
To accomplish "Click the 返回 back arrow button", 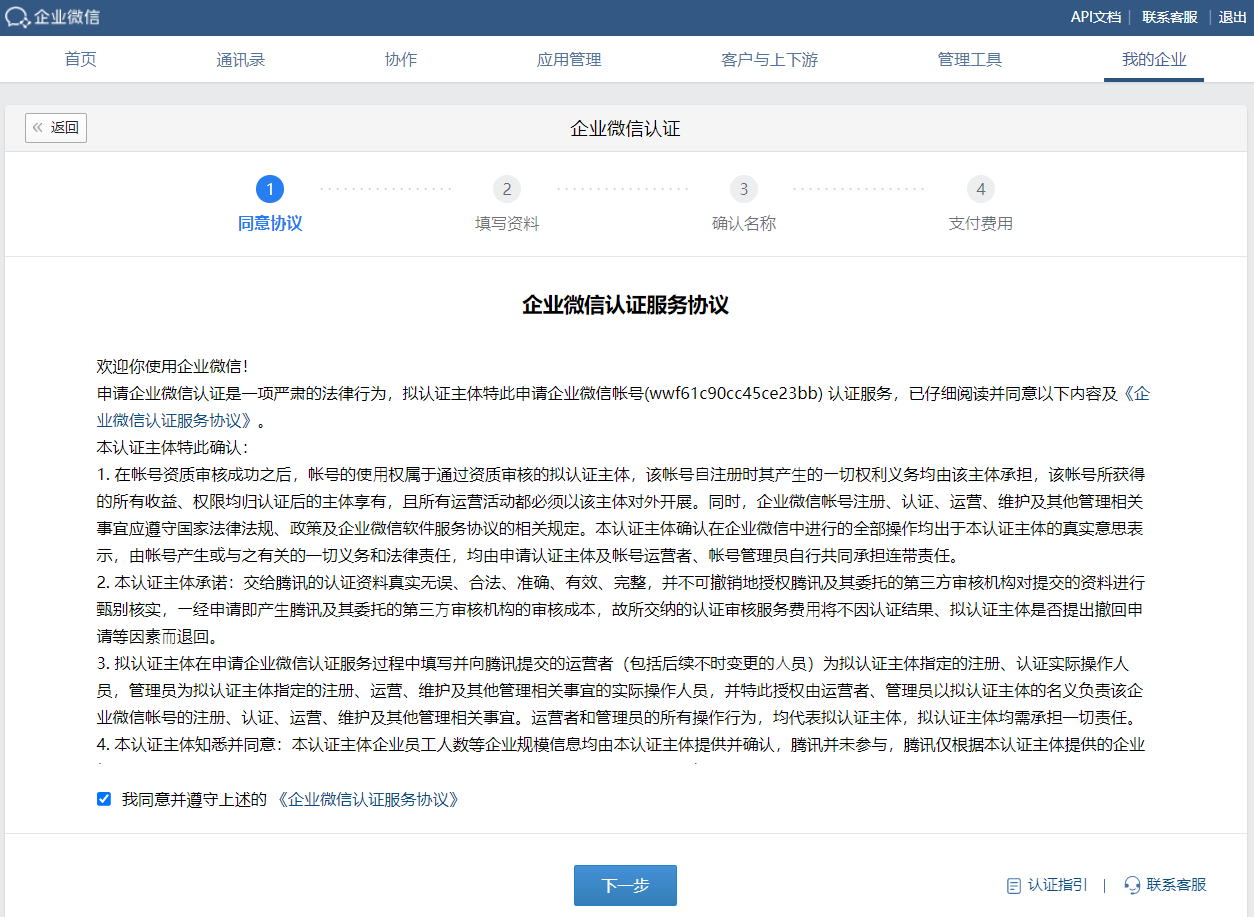I will tap(56, 127).
